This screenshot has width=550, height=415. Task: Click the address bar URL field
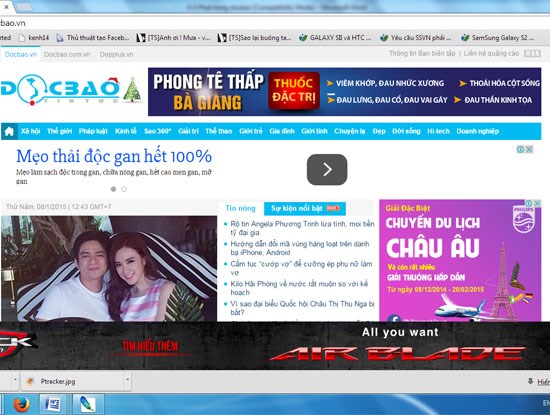point(275,23)
